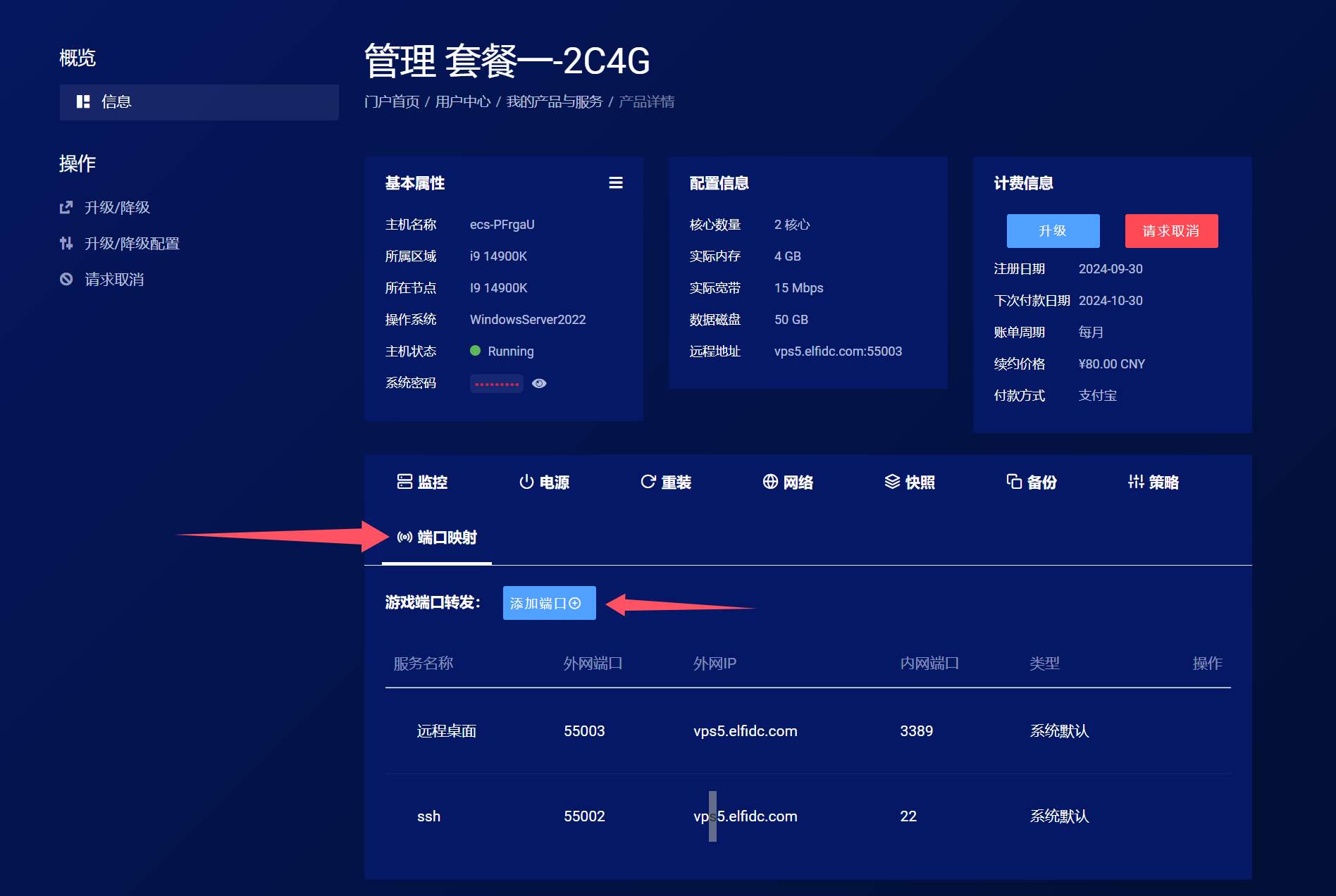Click 请求取消 sidebar link
This screenshot has height=896, width=1336.
click(x=101, y=279)
